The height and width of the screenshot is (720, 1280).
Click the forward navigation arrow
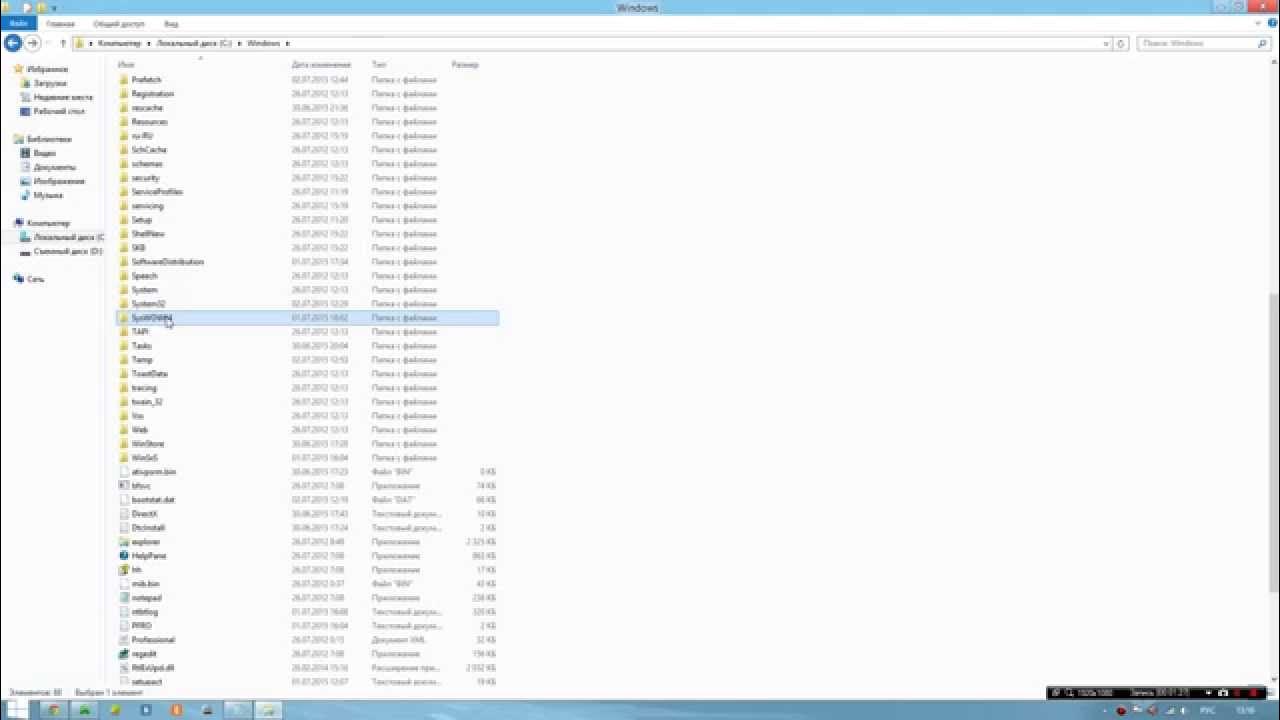[x=33, y=43]
